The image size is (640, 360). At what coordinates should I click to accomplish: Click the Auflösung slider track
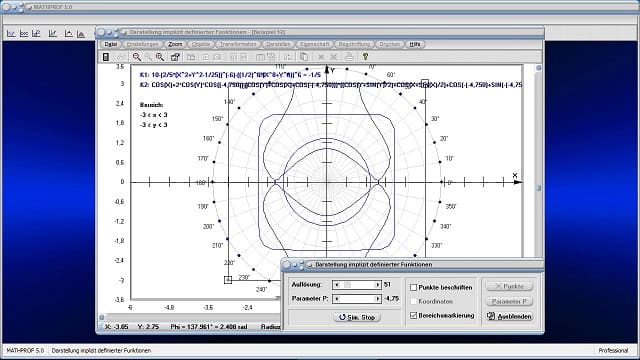click(357, 284)
